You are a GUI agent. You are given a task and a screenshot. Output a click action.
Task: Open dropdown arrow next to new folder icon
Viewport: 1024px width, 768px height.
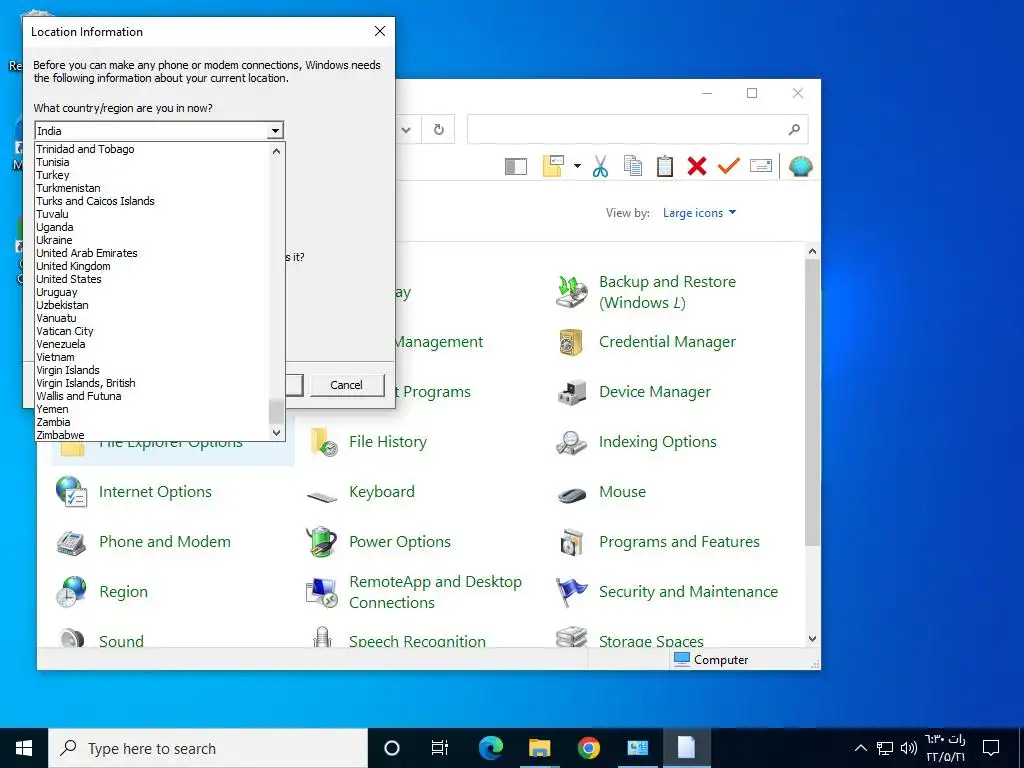[x=577, y=166]
